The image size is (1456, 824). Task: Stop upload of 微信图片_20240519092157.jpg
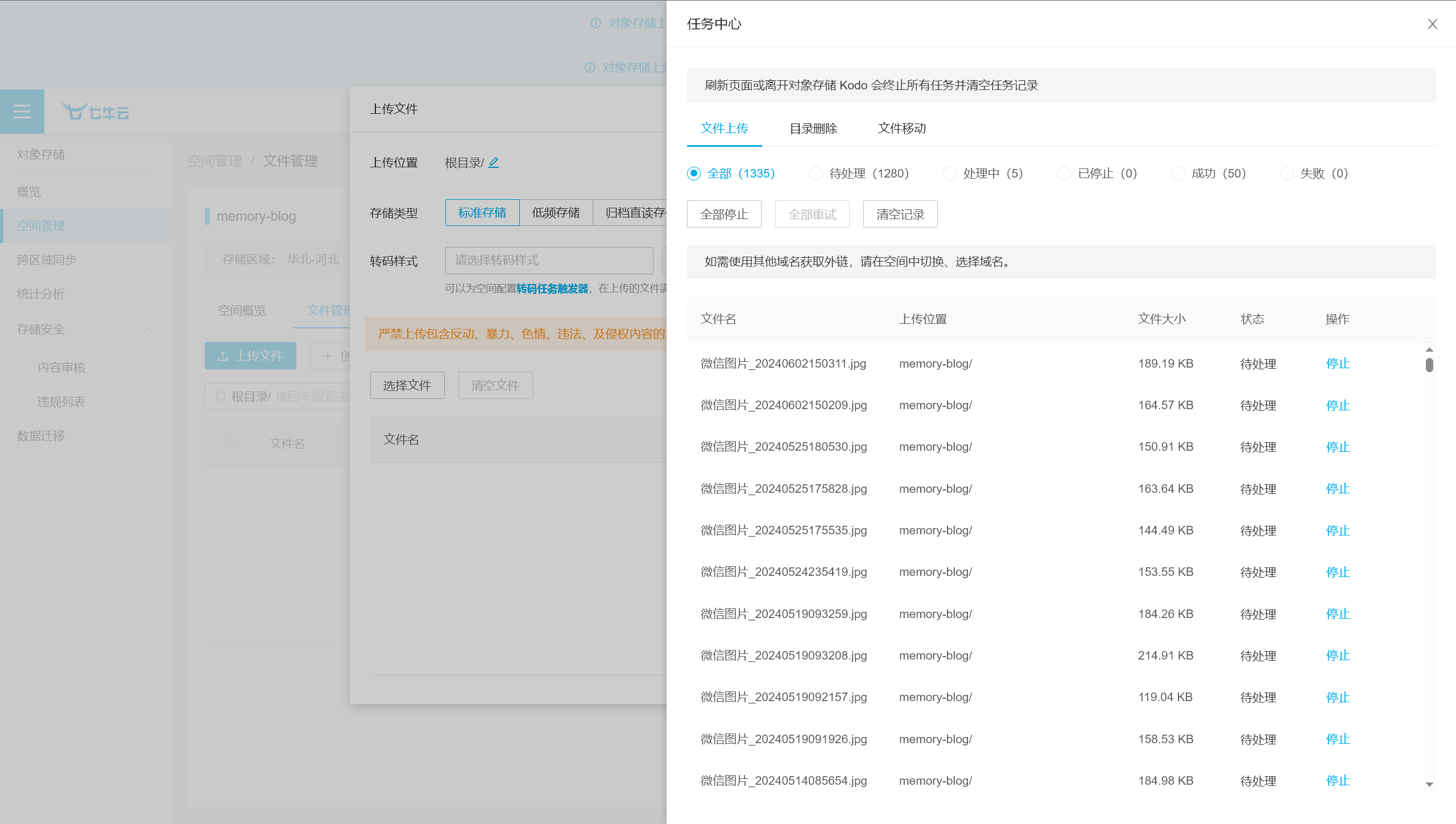1338,697
